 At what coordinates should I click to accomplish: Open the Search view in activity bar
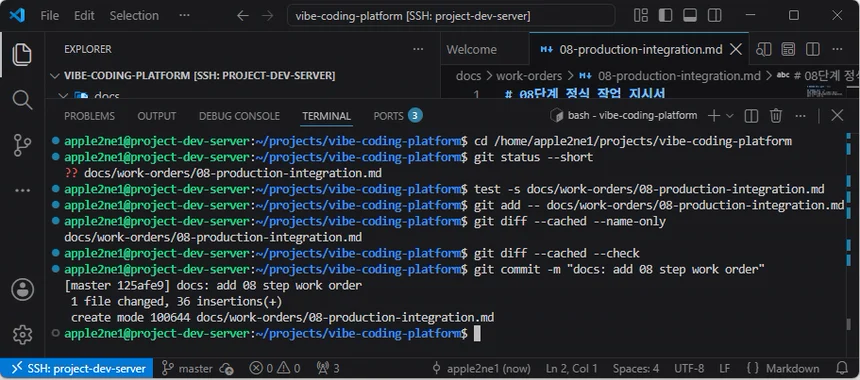[22, 100]
